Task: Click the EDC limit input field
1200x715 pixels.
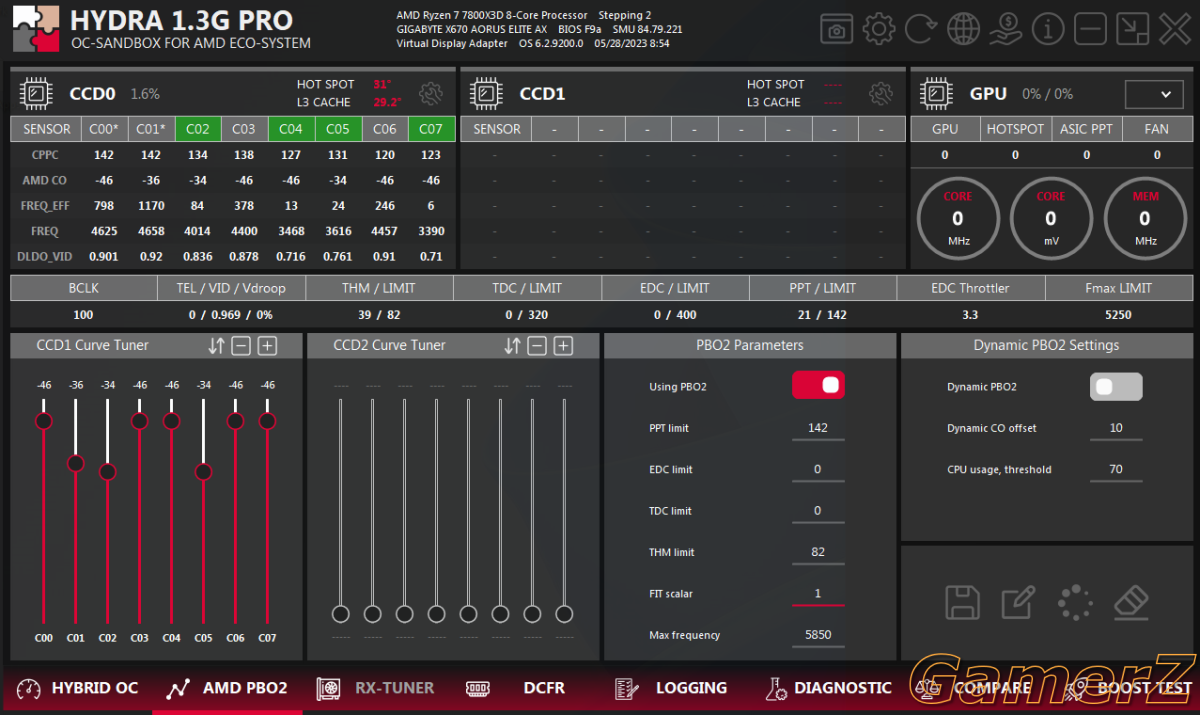Action: click(818, 470)
